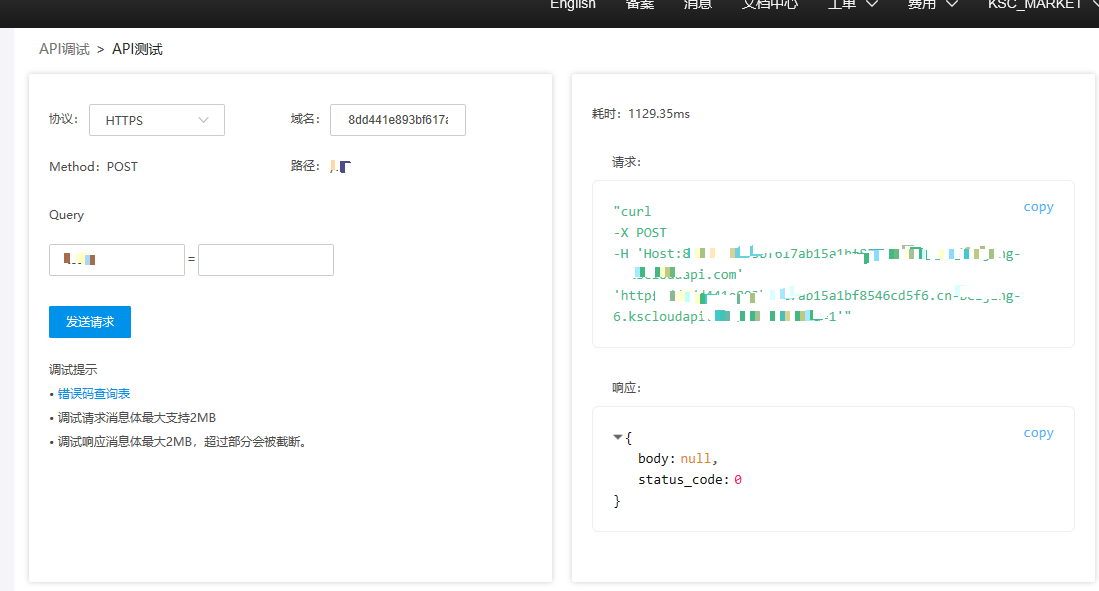Viewport: 1099px width, 591px height.
Task: Switch site language to English
Action: [572, 5]
